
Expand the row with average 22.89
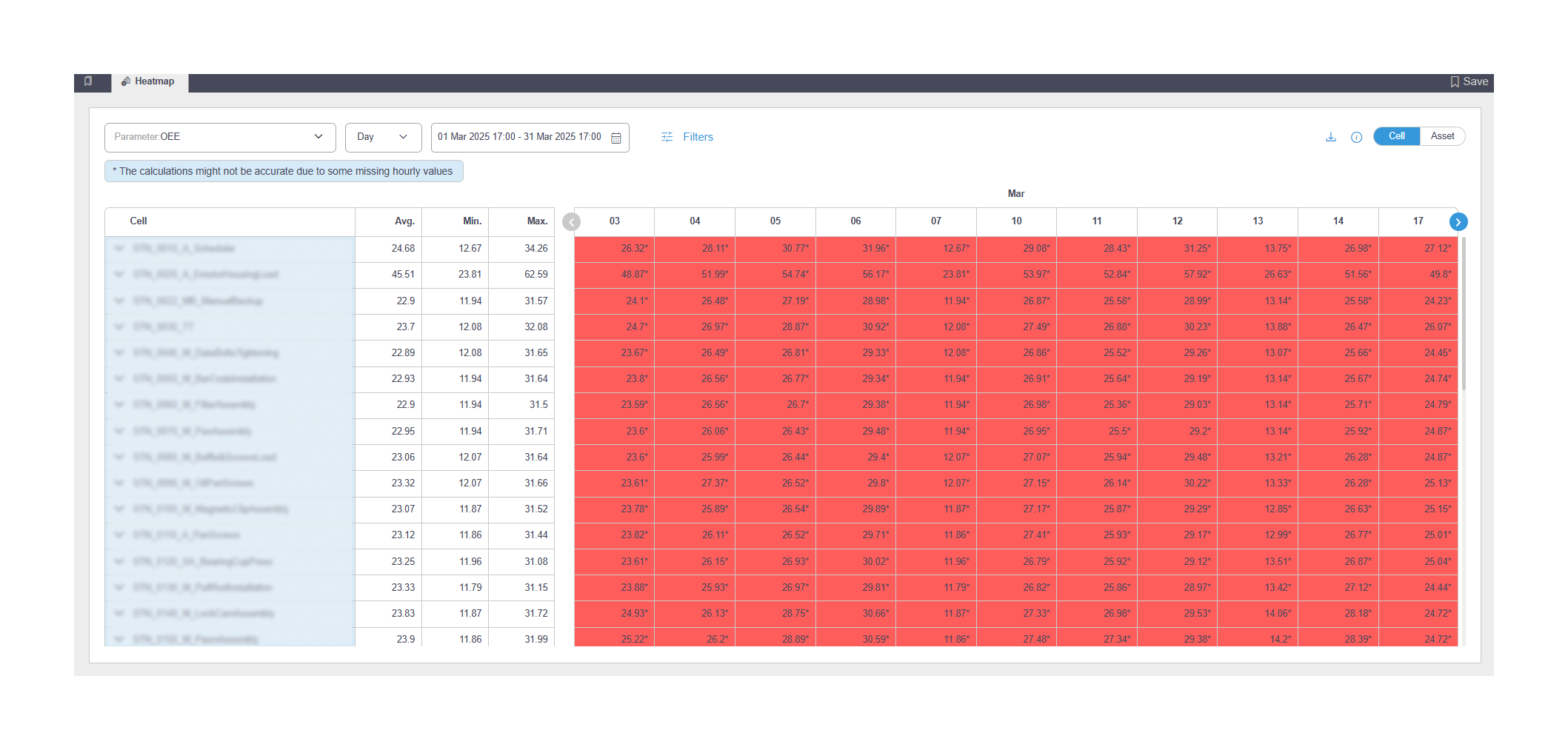tap(119, 352)
